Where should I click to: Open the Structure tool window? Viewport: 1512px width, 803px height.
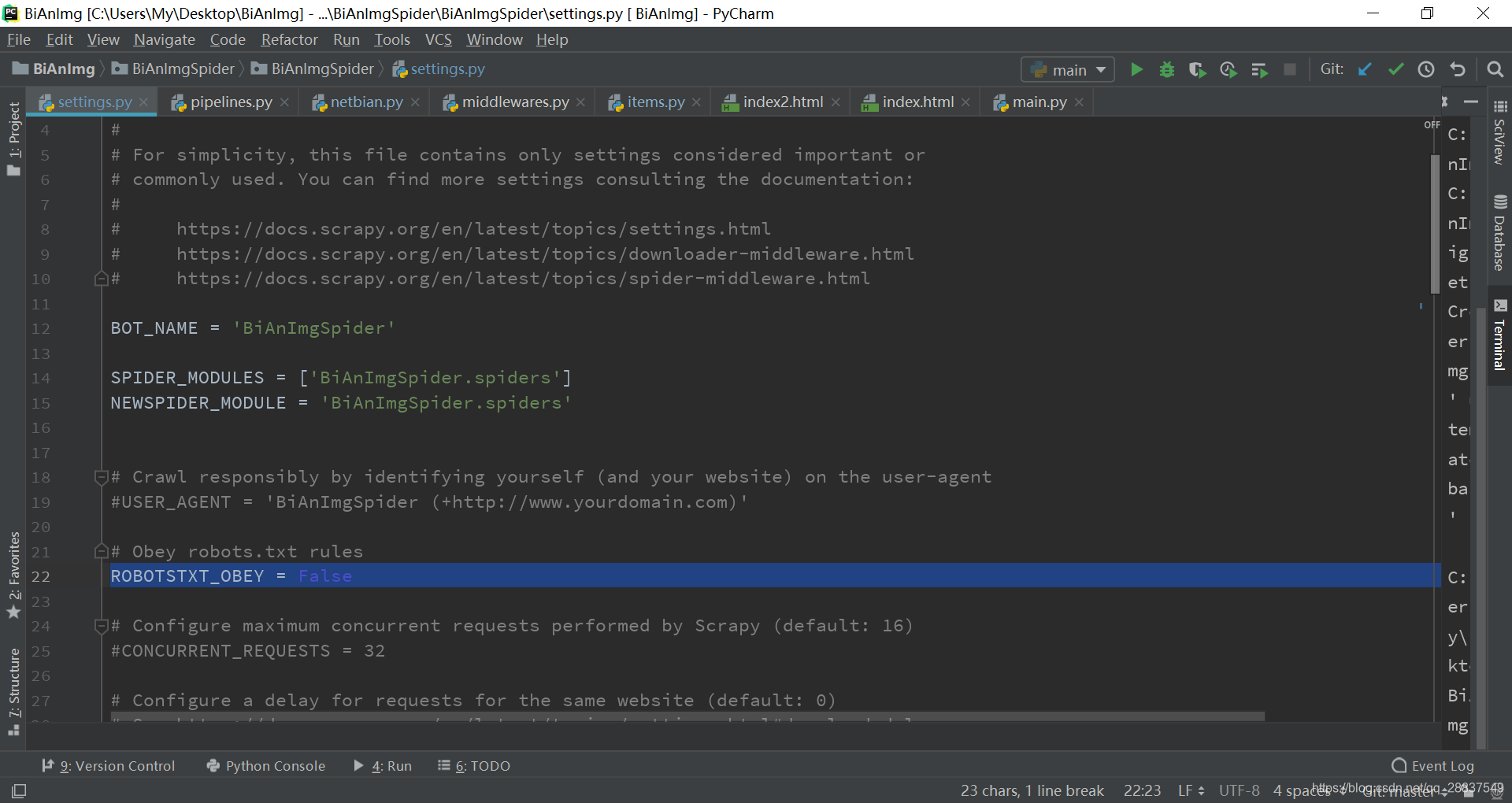tap(14, 691)
